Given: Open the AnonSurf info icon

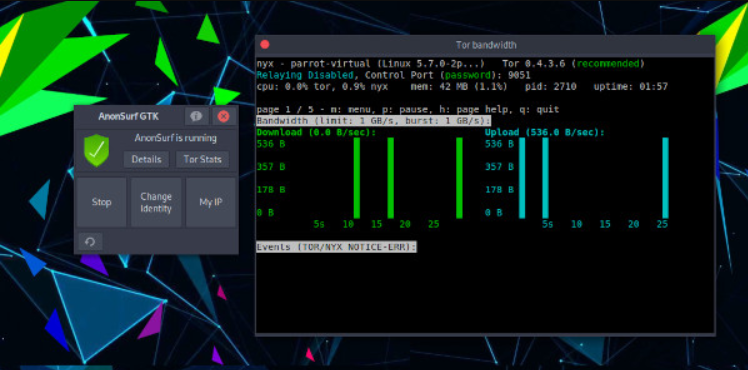Looking at the screenshot, I should pos(196,116).
